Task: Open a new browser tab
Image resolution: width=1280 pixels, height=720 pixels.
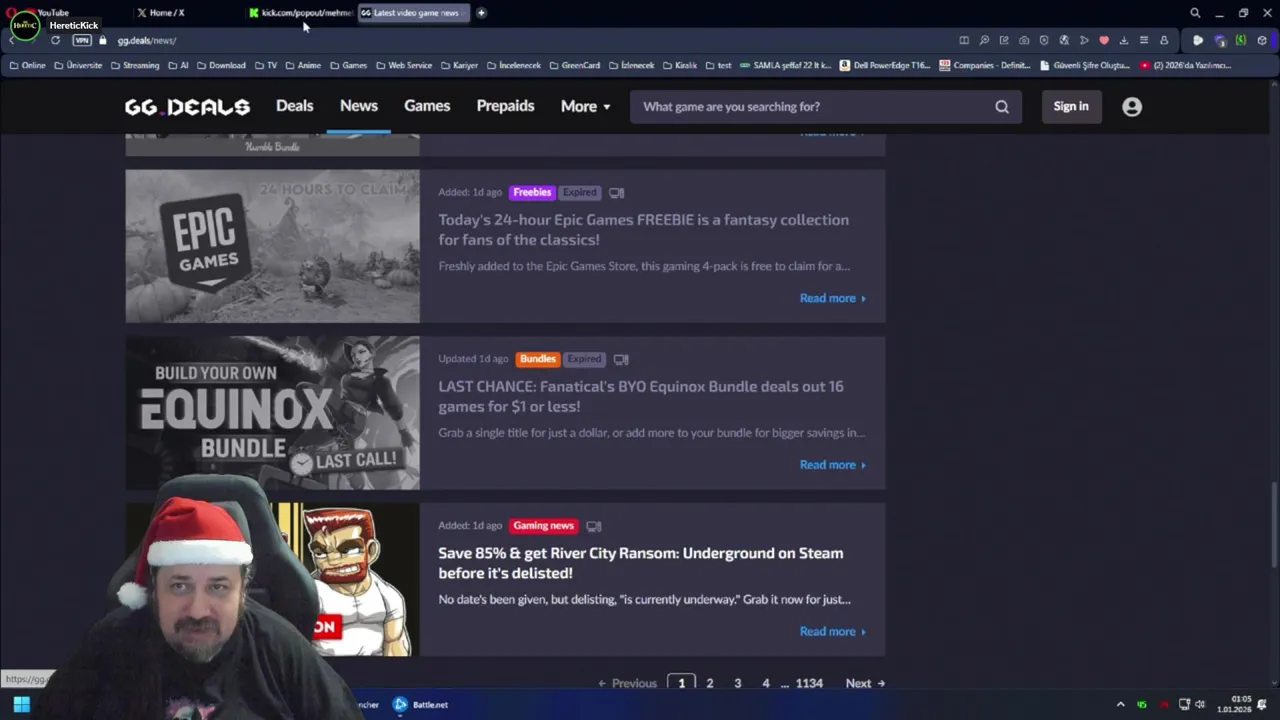Action: [481, 13]
